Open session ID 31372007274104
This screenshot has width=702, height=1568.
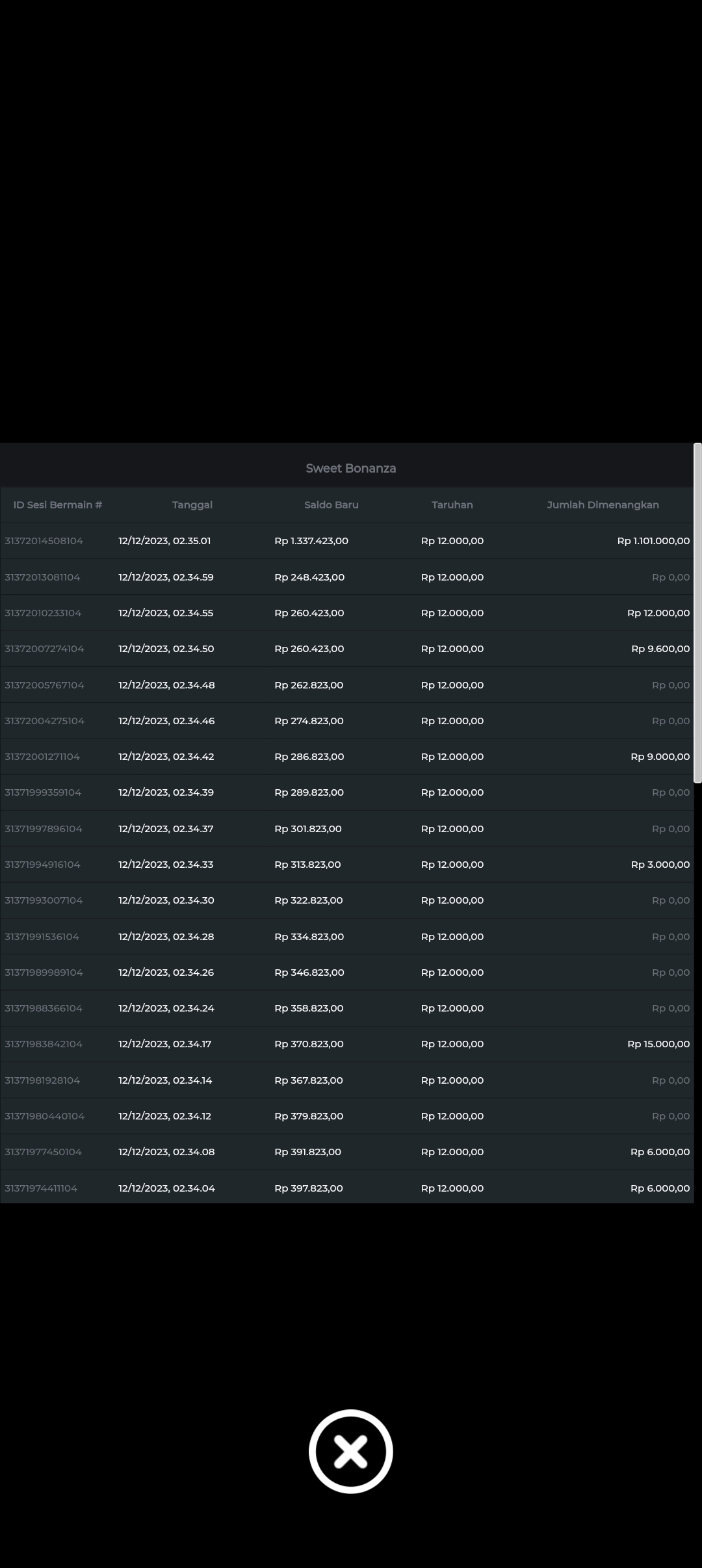(x=44, y=649)
